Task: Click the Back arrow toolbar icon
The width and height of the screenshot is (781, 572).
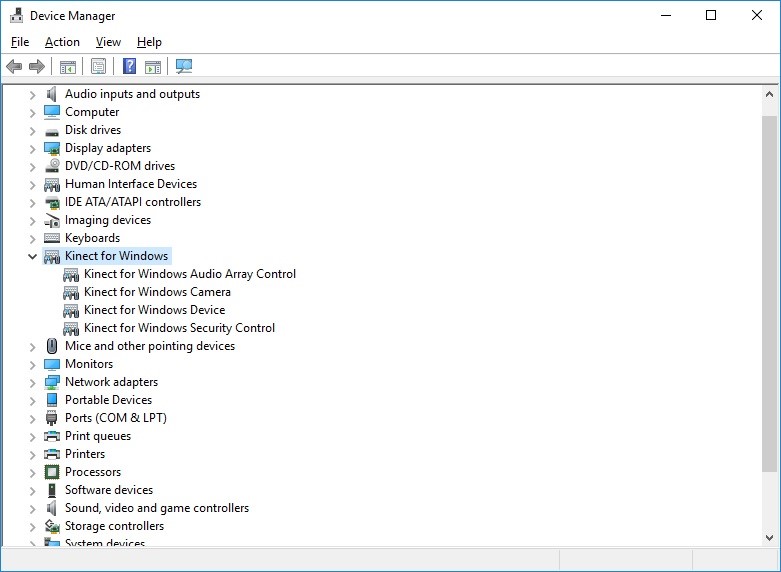Action: coord(14,66)
